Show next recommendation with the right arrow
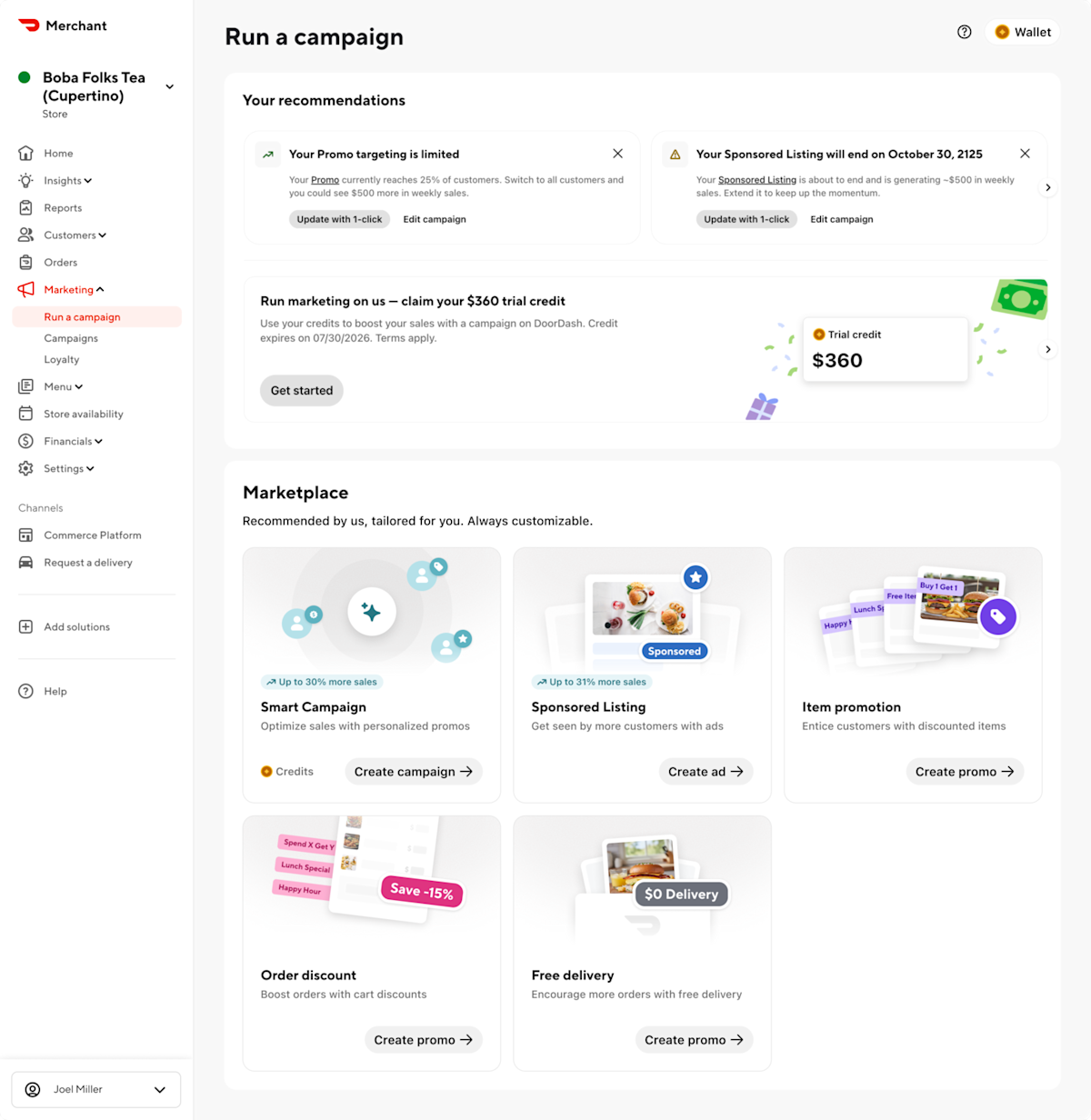The image size is (1091, 1120). coord(1048,187)
